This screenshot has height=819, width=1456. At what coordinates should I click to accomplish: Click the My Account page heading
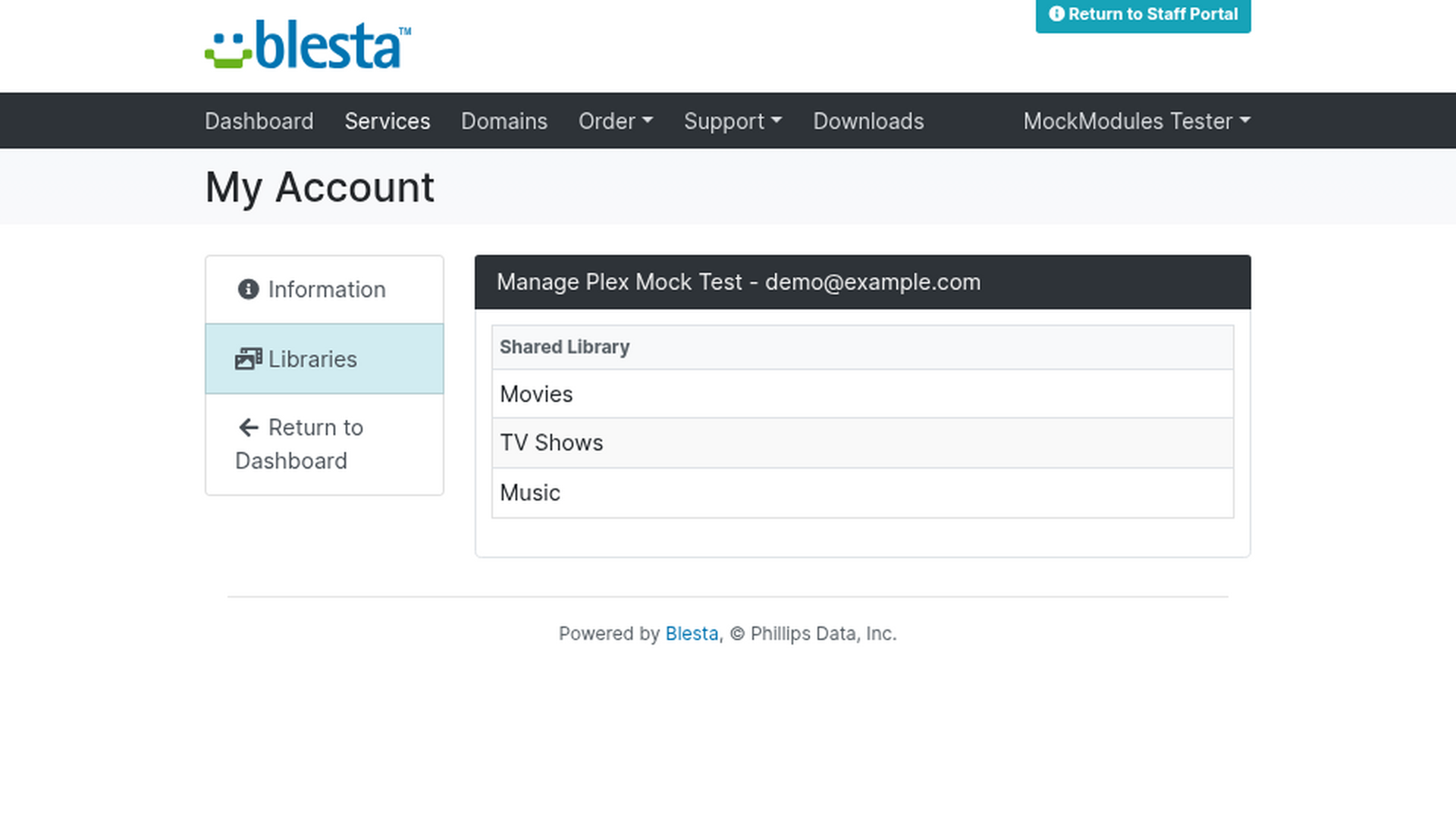319,187
